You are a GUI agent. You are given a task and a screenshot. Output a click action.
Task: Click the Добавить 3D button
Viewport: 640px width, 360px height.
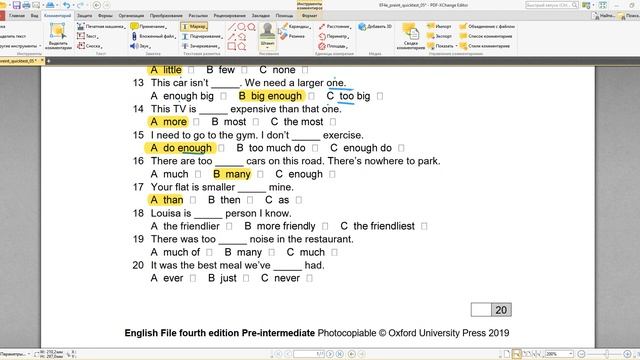pyautogui.click(x=375, y=27)
